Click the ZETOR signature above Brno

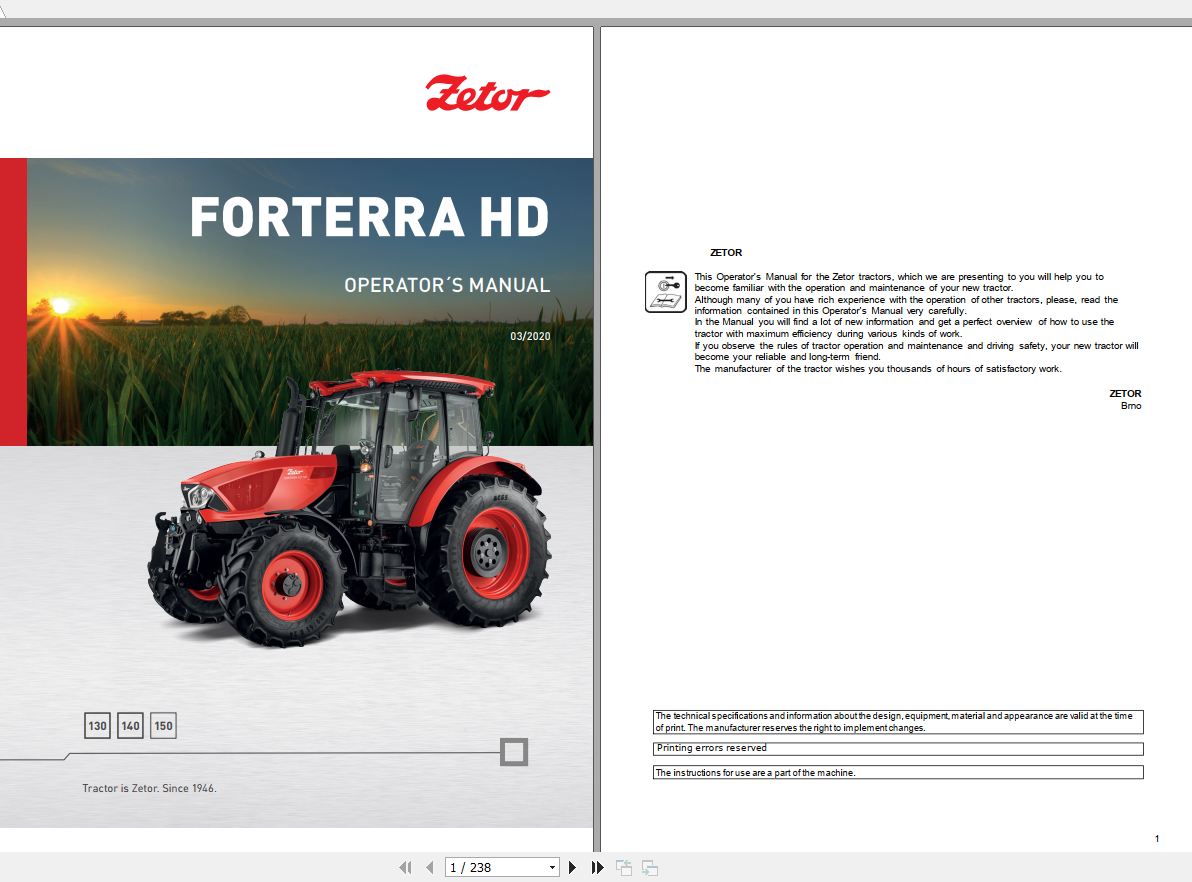click(1125, 394)
